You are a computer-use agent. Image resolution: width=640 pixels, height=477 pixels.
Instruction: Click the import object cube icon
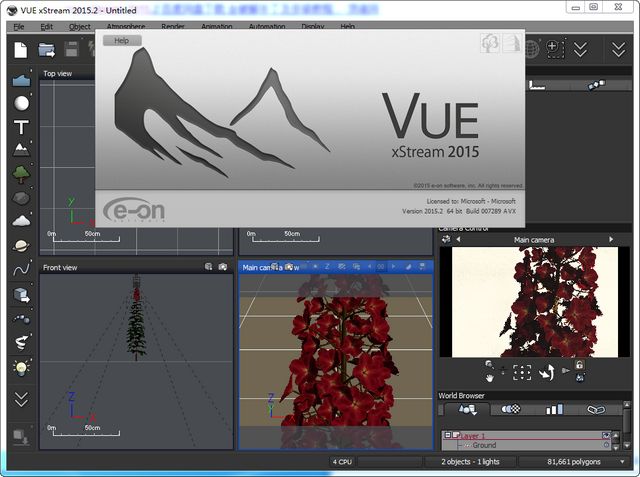(21, 294)
